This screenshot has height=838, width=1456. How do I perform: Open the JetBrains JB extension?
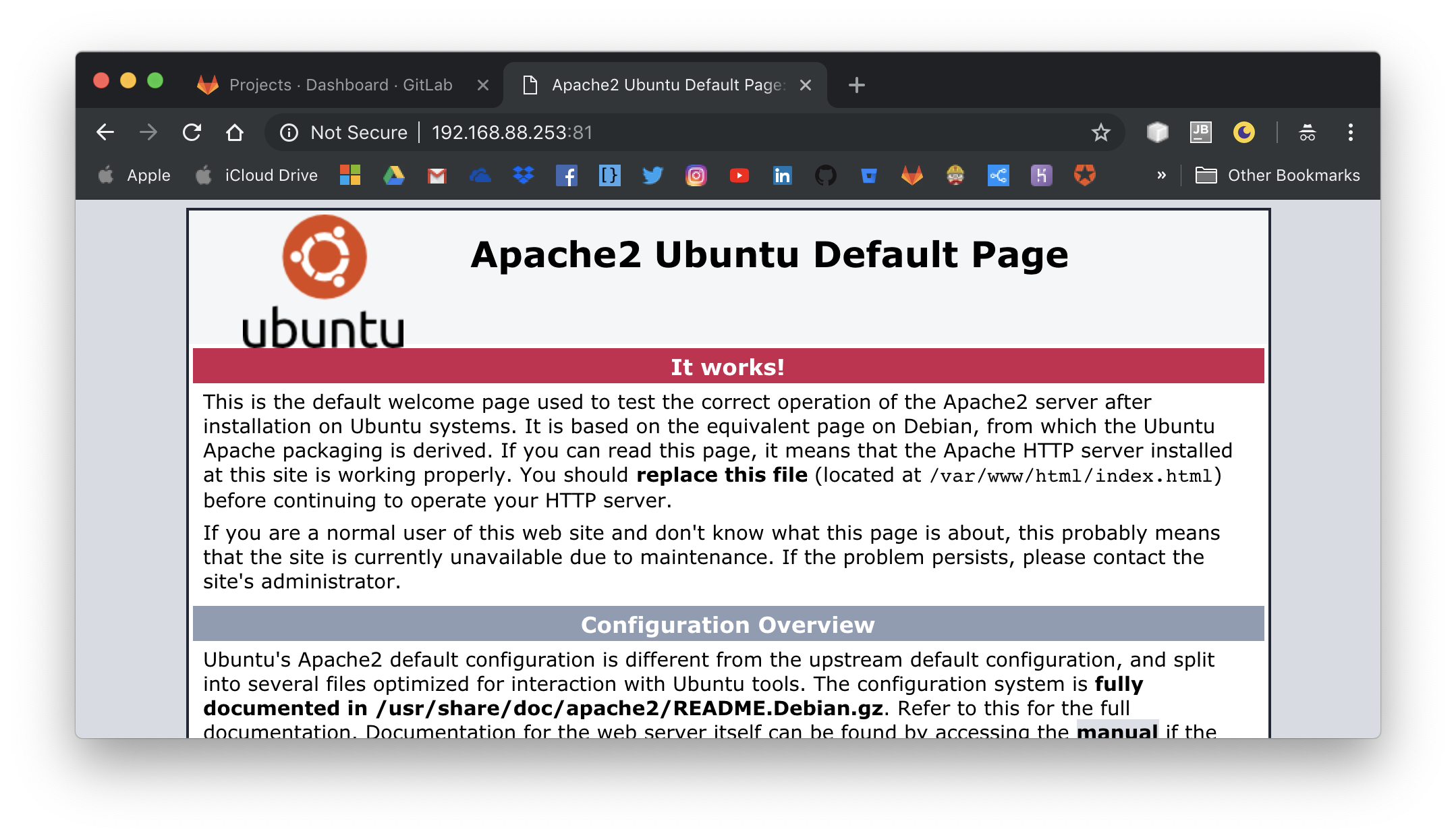[x=1201, y=132]
